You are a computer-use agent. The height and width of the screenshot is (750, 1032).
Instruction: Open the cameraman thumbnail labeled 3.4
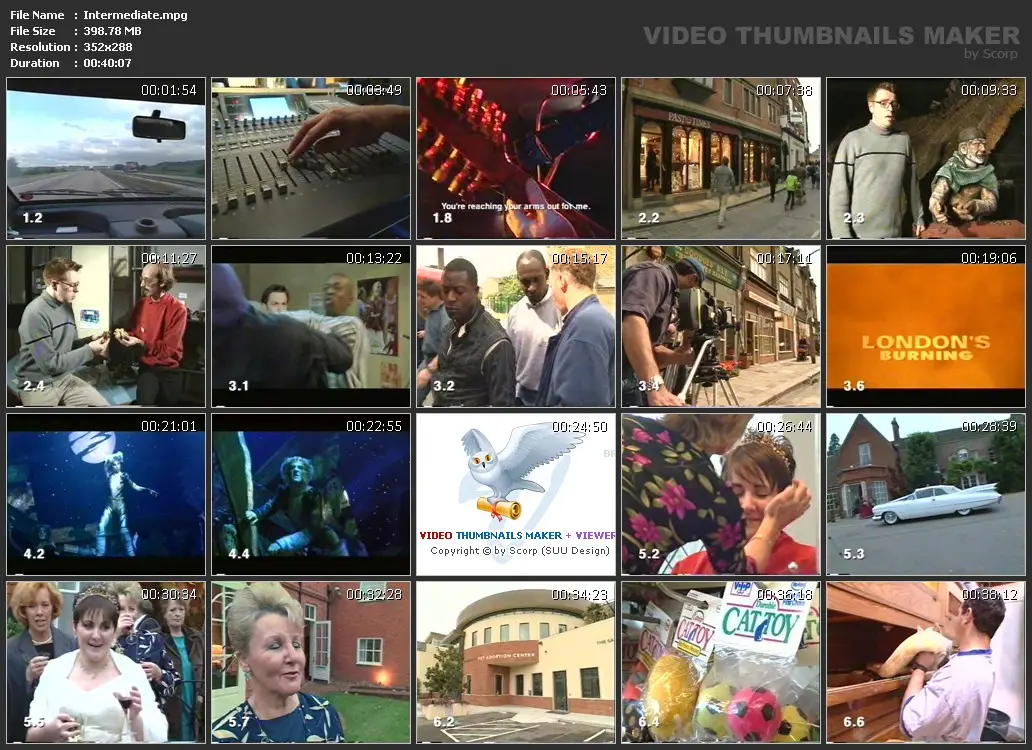pos(721,326)
